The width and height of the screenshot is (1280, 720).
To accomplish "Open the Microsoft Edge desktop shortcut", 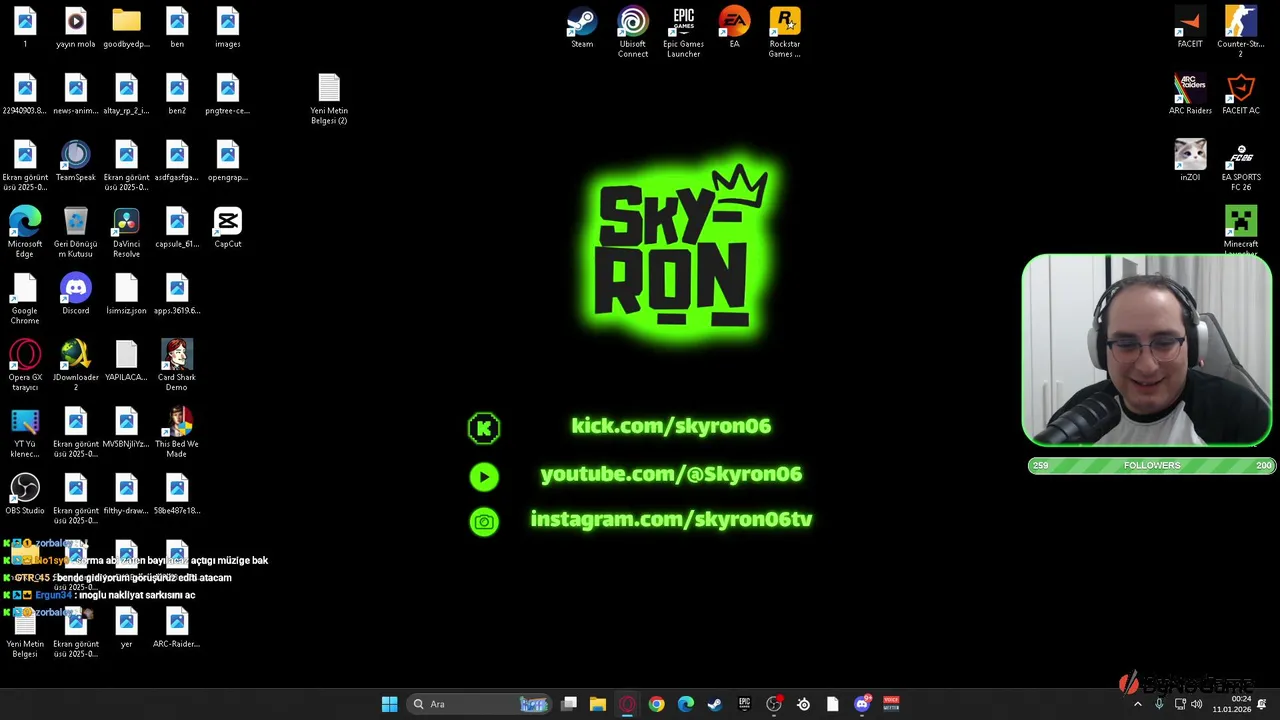I will point(25,232).
